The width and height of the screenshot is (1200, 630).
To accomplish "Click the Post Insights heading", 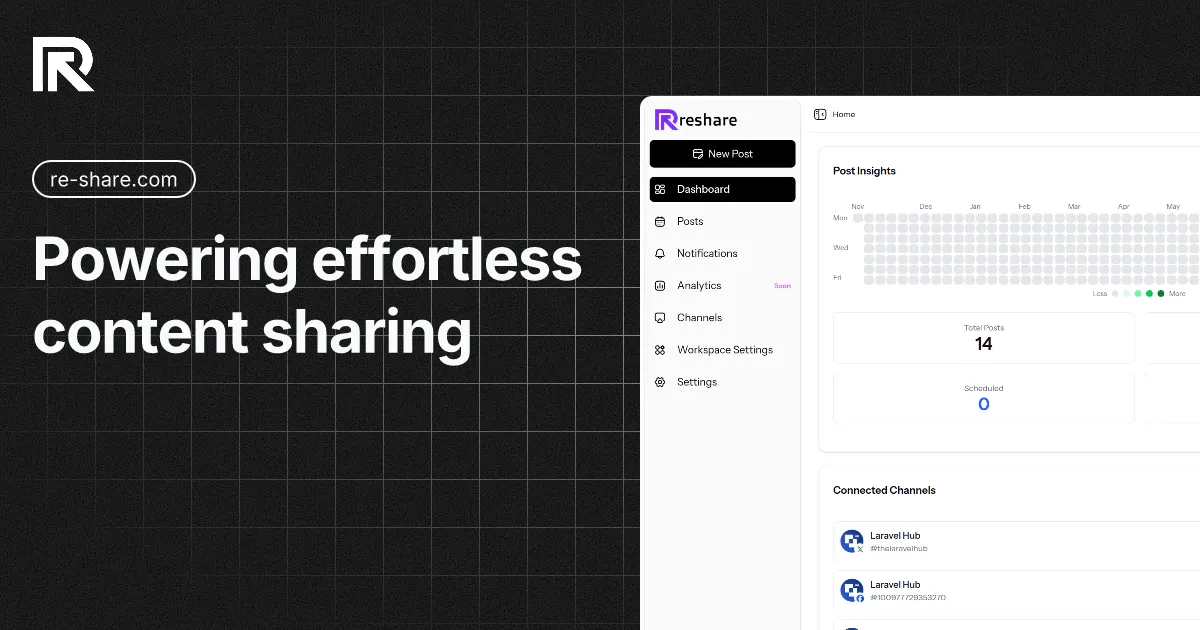I will tap(864, 171).
